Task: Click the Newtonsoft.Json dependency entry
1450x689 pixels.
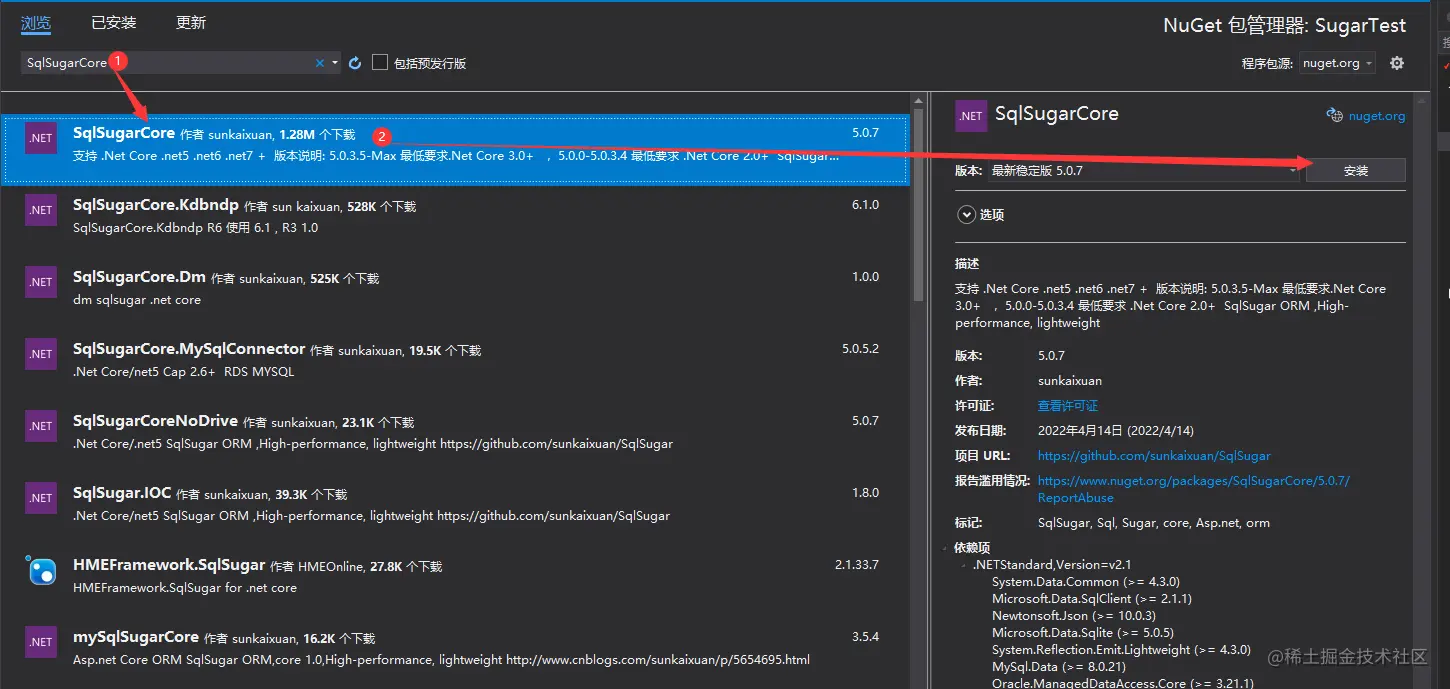Action: [x=1074, y=616]
